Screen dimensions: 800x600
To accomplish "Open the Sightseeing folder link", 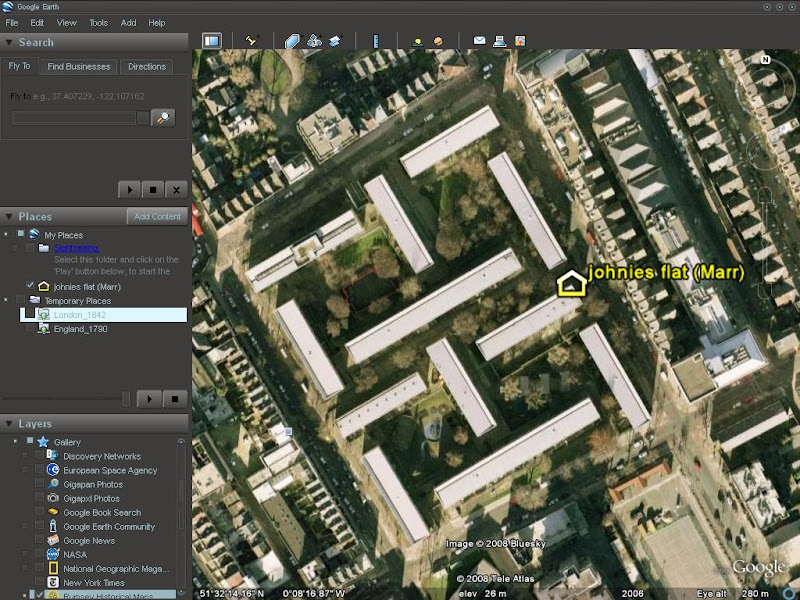I will pyautogui.click(x=76, y=247).
